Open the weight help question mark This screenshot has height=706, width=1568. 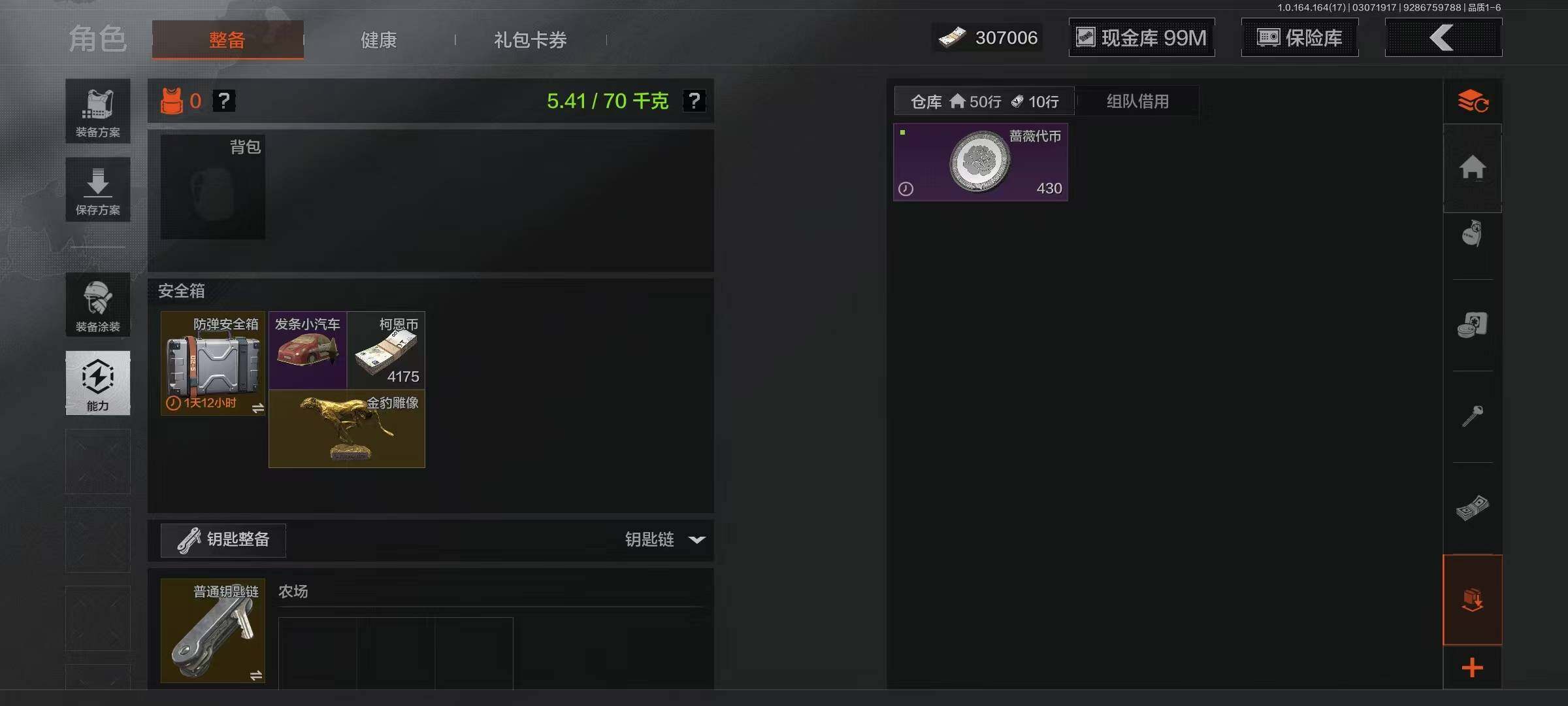pos(694,101)
